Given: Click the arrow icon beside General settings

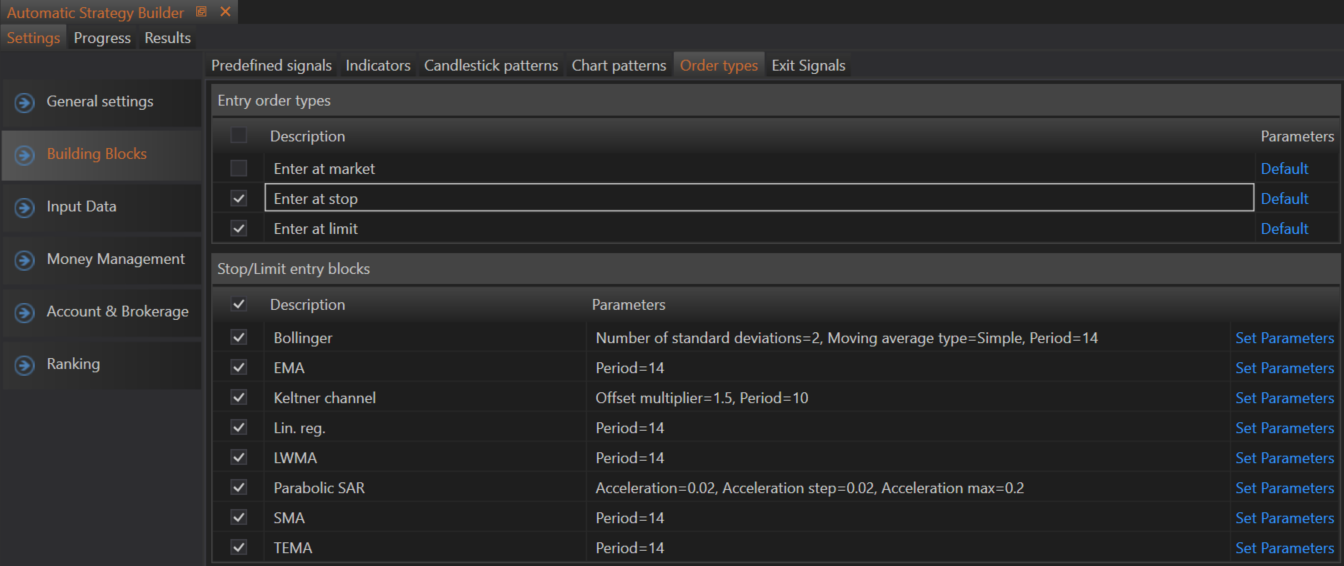Looking at the screenshot, I should click(25, 103).
